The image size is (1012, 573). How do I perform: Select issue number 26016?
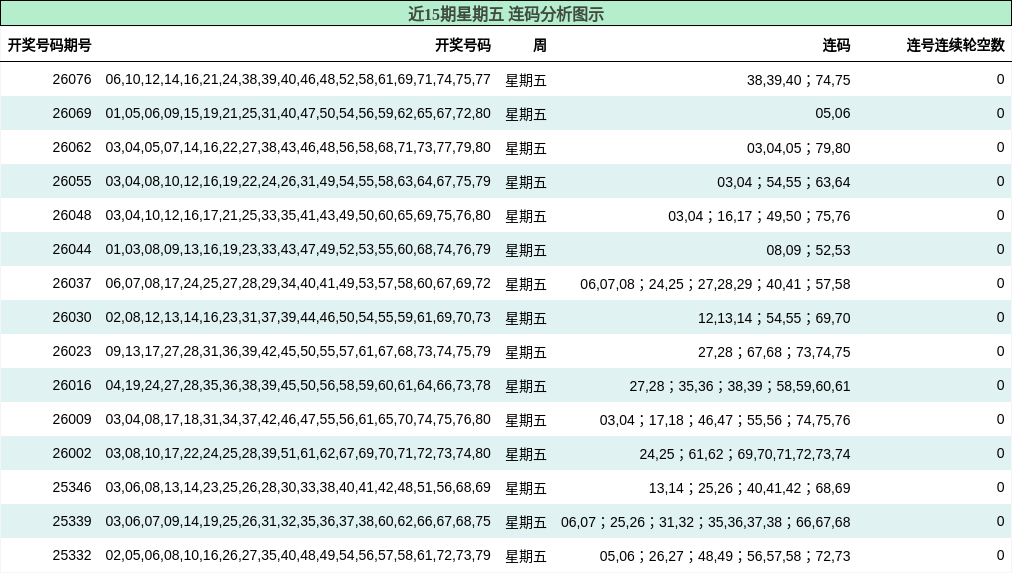(72, 385)
